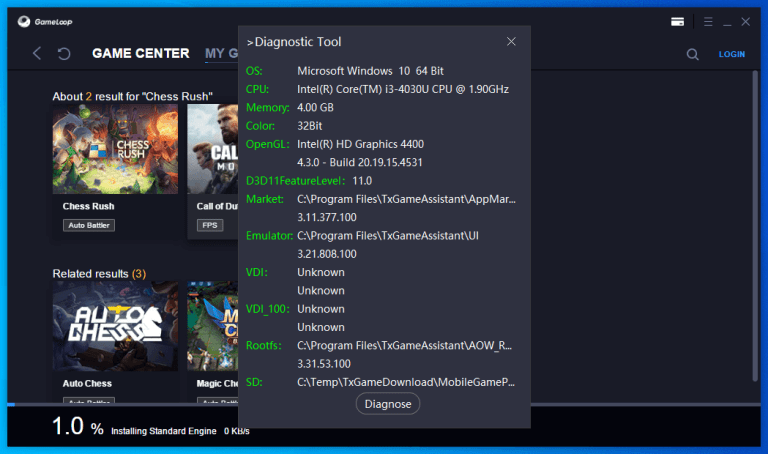Click the SD path MobileGameP... text

pos(406,382)
